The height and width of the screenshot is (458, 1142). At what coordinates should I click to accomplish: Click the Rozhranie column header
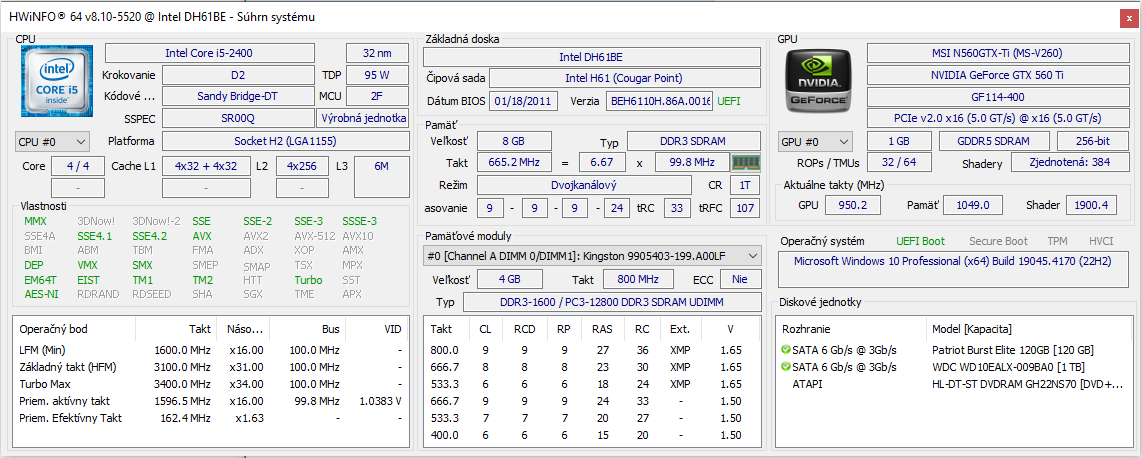coord(852,328)
